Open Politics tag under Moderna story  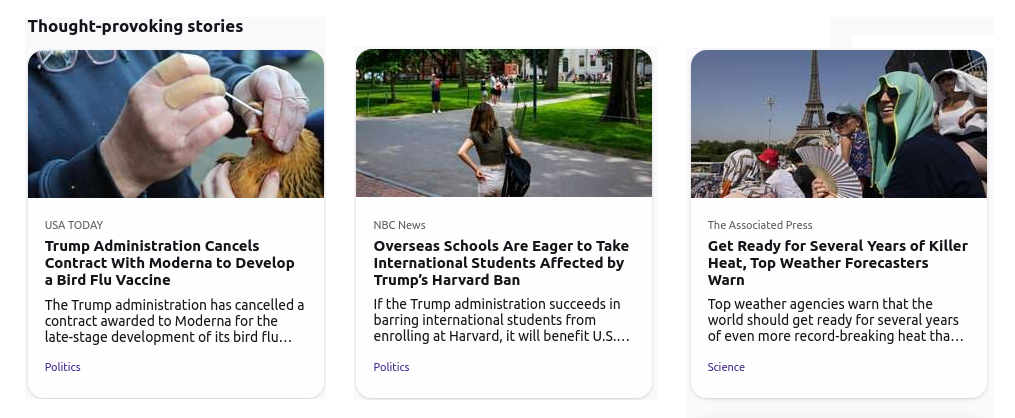pos(63,367)
